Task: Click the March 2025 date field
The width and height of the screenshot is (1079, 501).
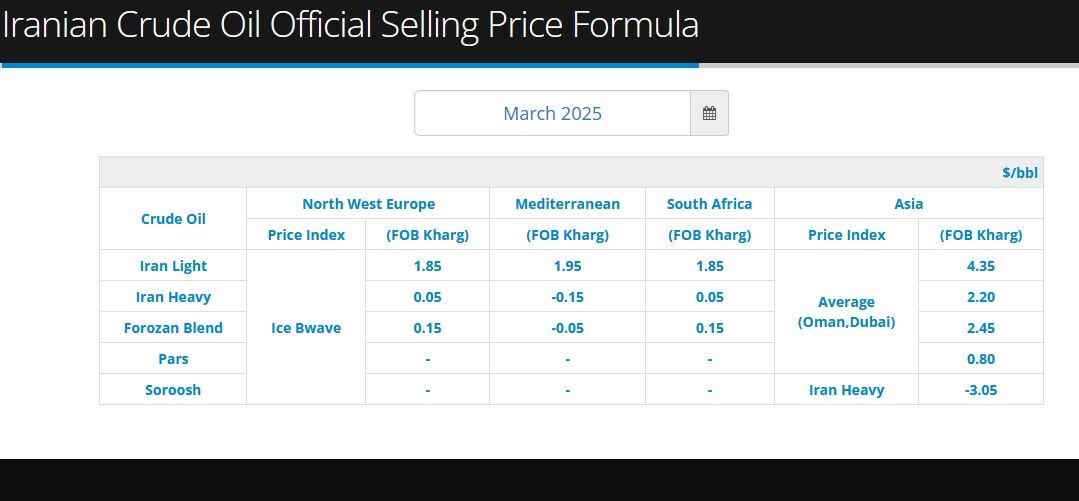Action: 552,113
